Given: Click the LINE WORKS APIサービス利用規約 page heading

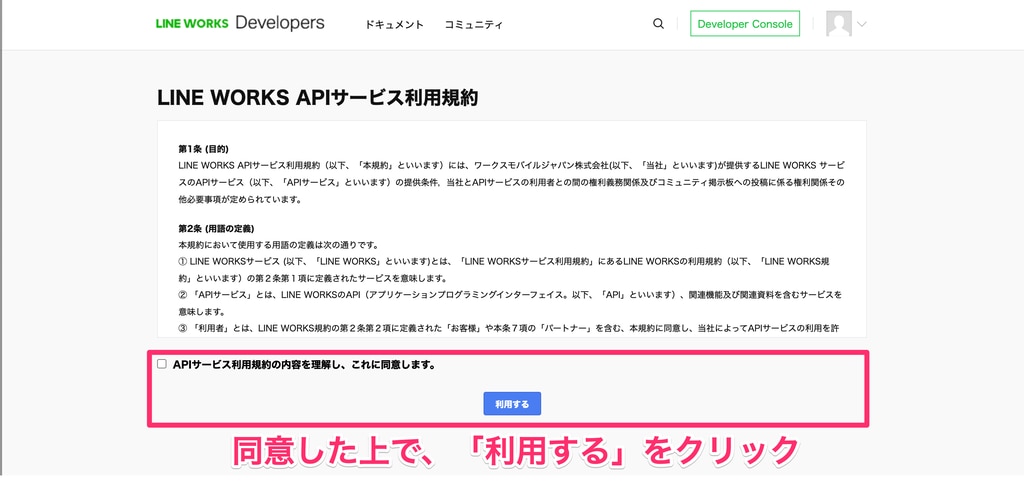Looking at the screenshot, I should coord(317,98).
